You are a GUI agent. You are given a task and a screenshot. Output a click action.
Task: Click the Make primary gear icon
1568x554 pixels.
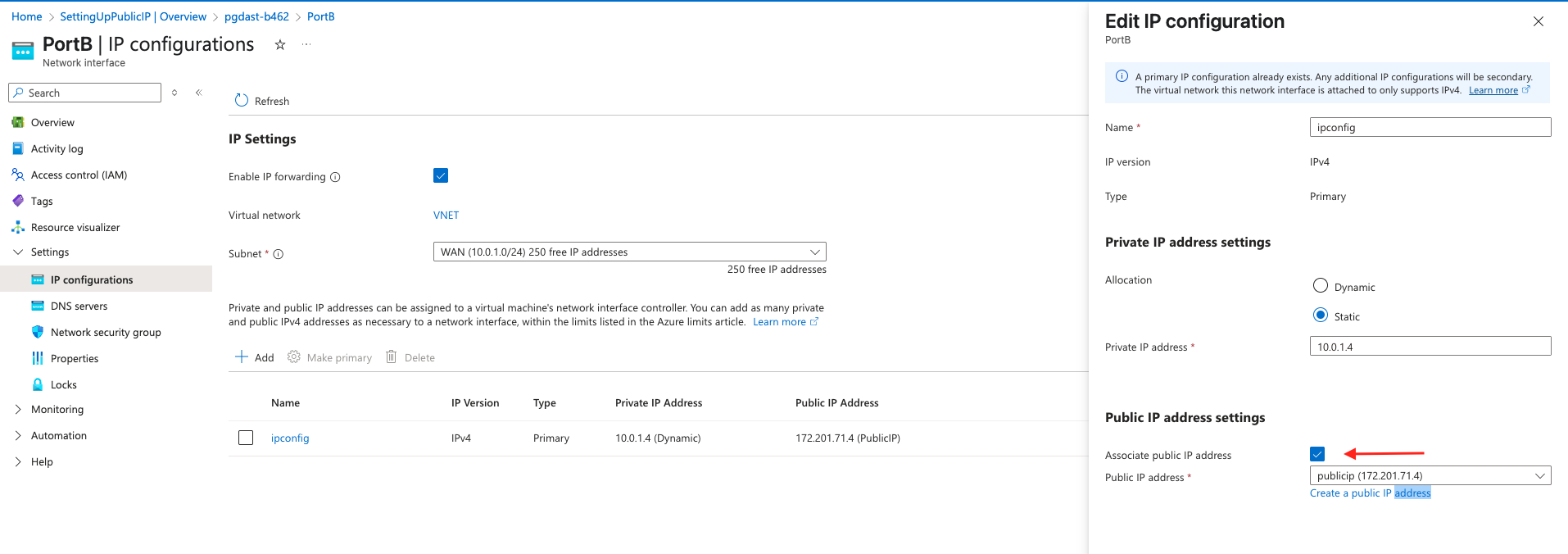294,356
